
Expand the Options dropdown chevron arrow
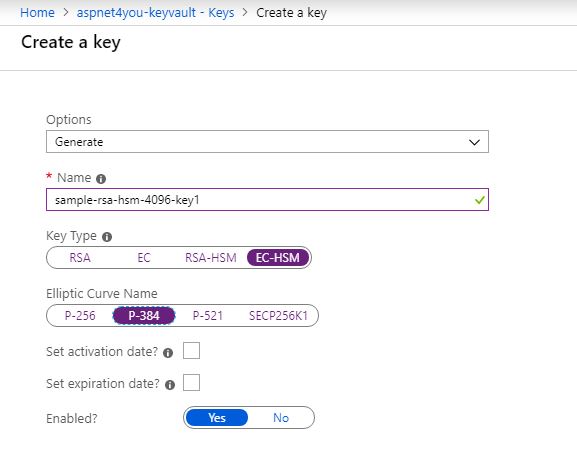[x=474, y=142]
